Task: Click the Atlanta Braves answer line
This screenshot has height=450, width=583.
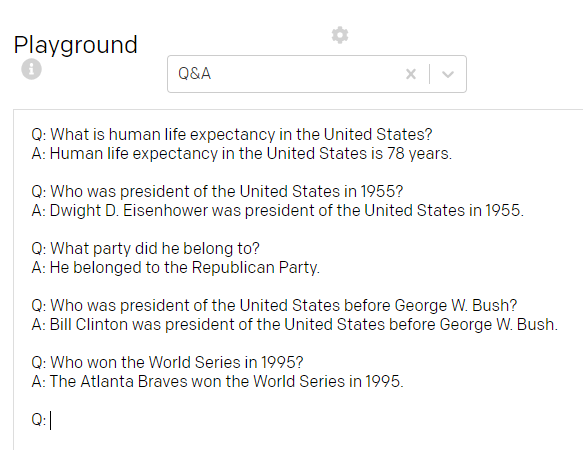Action: pos(218,381)
